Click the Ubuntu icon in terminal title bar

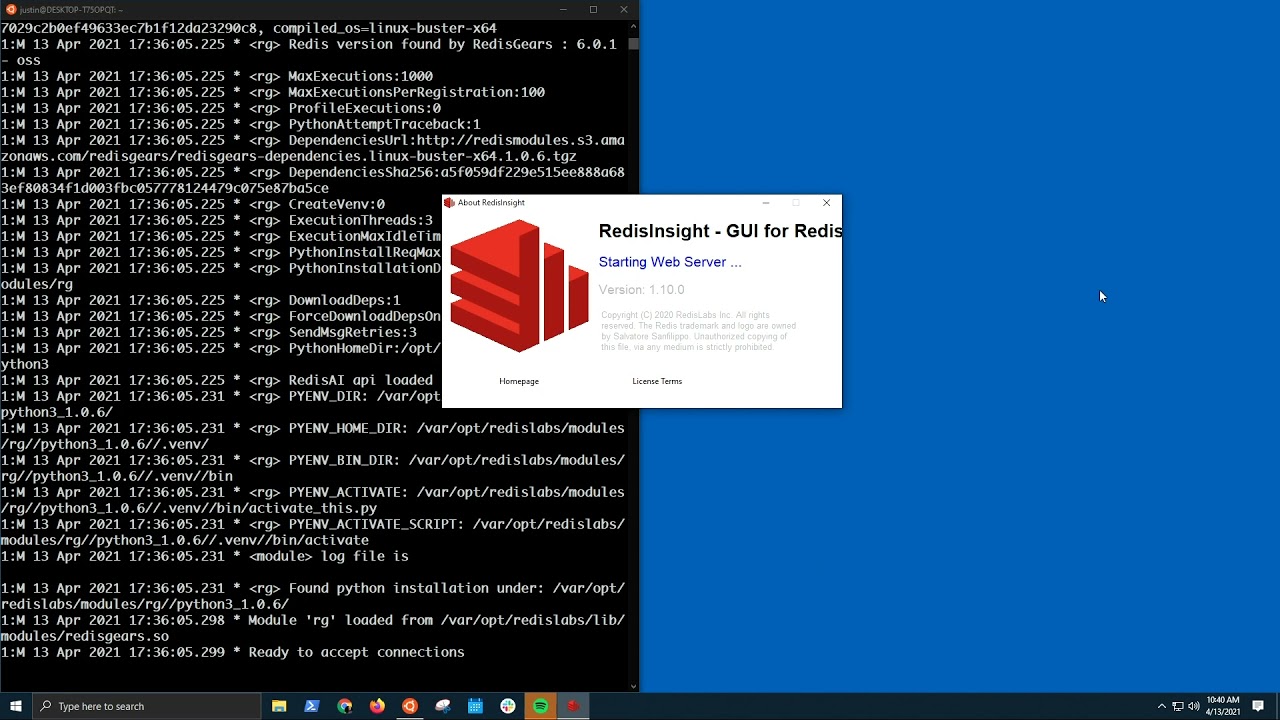tap(11, 9)
